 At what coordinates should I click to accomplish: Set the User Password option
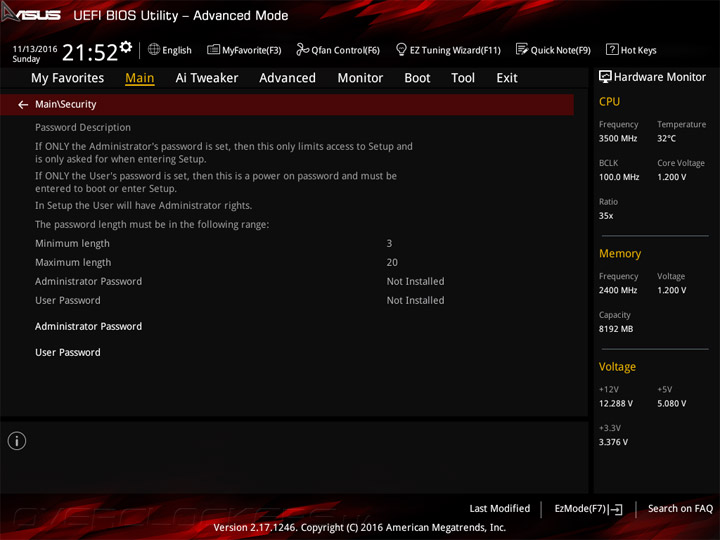coord(68,353)
